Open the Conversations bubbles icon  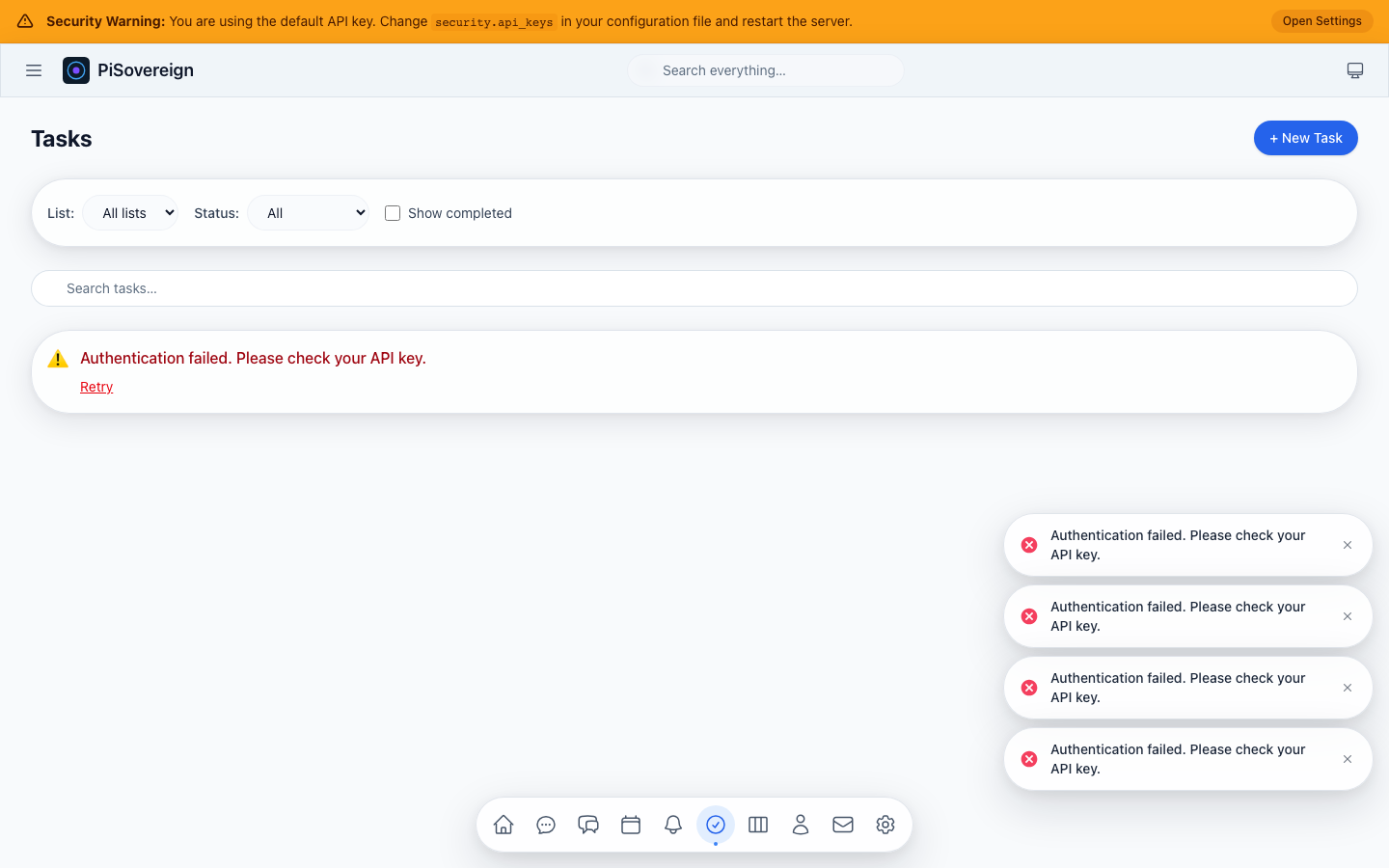588,825
